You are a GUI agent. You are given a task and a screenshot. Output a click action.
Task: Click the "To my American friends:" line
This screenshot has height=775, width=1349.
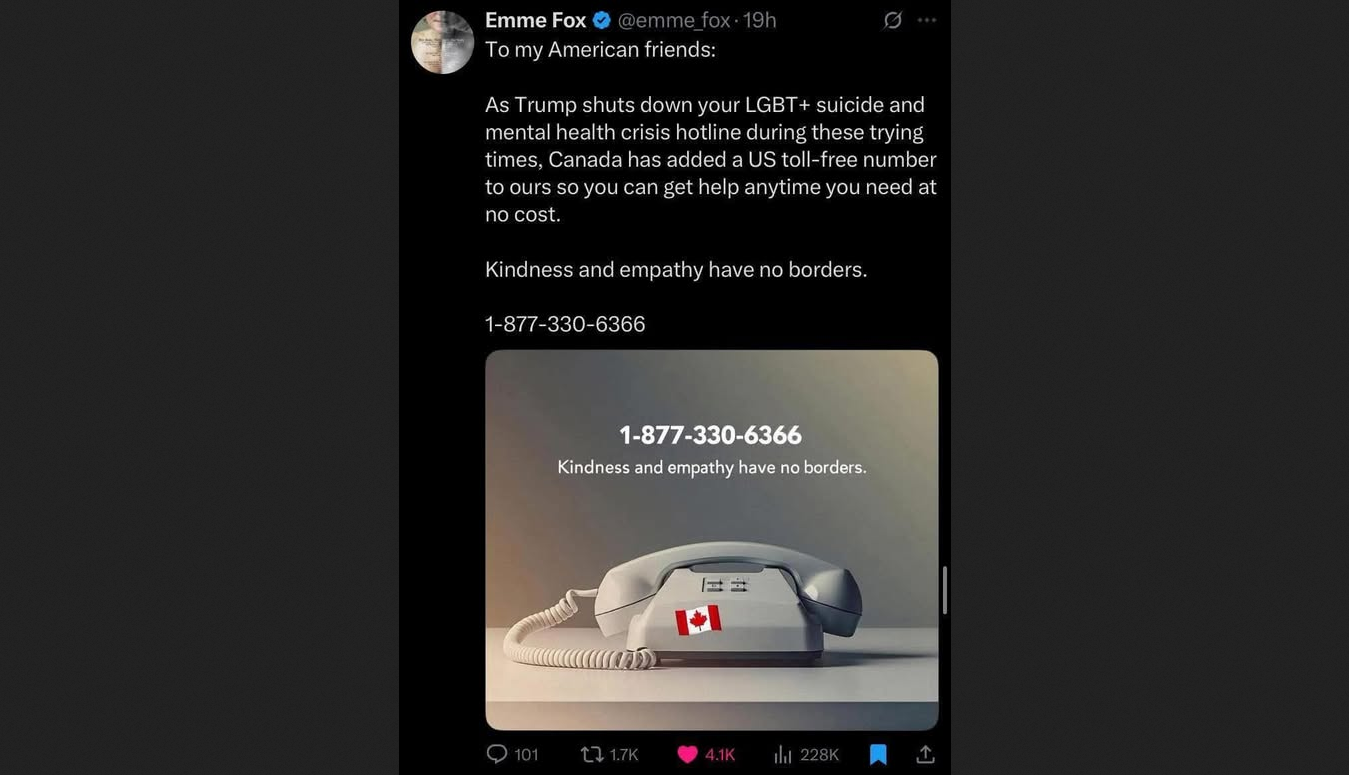point(600,50)
